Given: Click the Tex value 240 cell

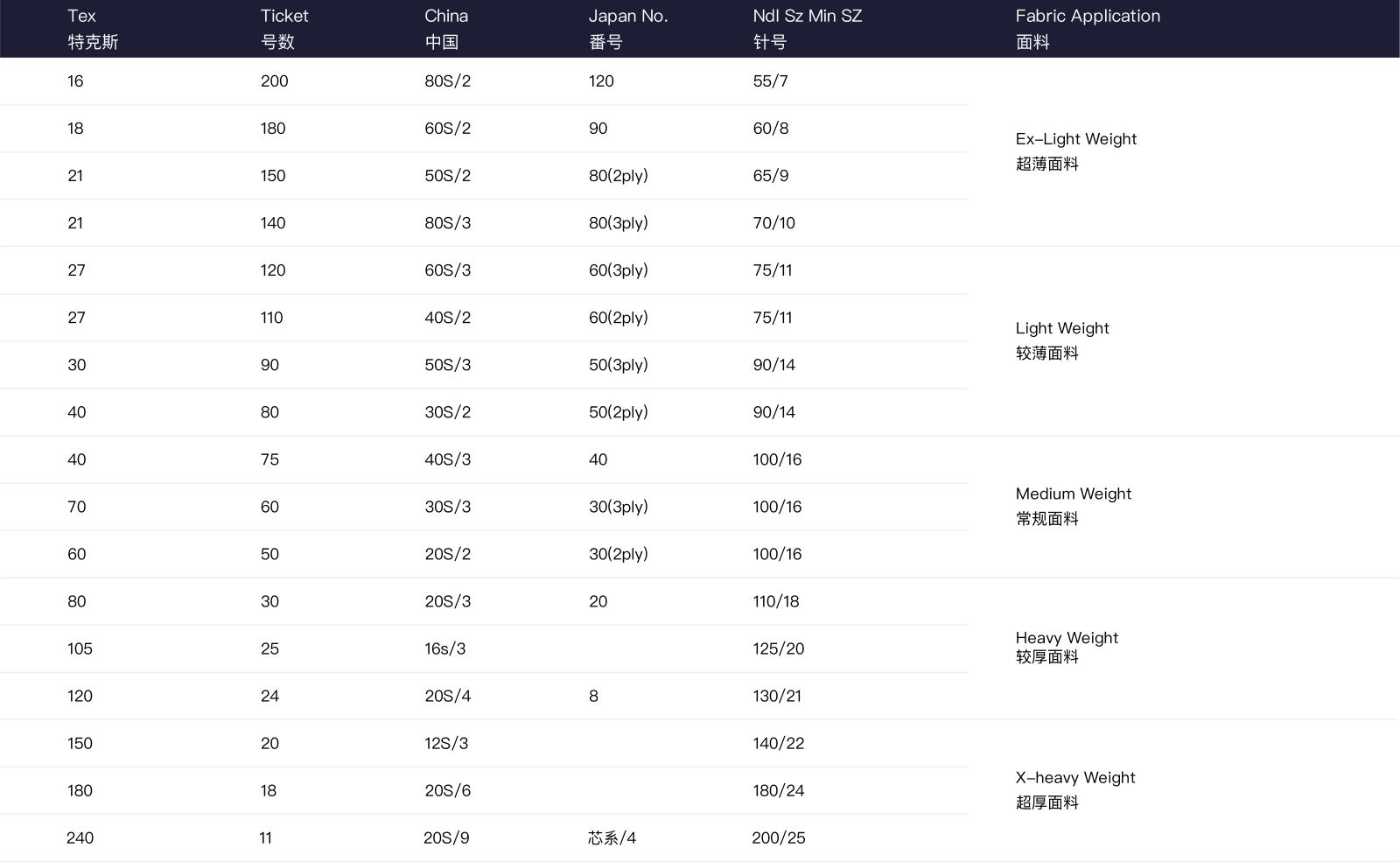Looking at the screenshot, I should [x=80, y=837].
